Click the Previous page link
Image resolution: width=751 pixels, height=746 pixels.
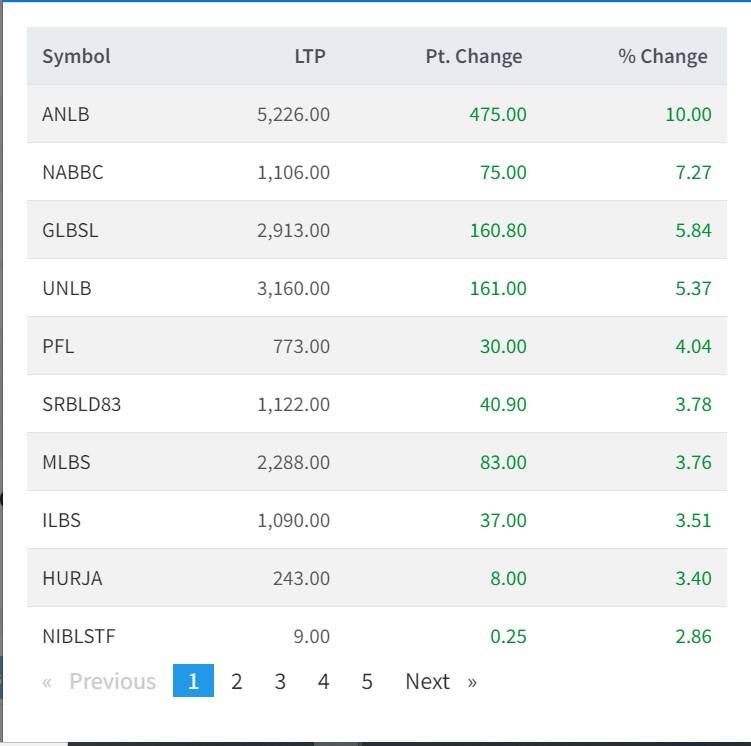pos(100,681)
